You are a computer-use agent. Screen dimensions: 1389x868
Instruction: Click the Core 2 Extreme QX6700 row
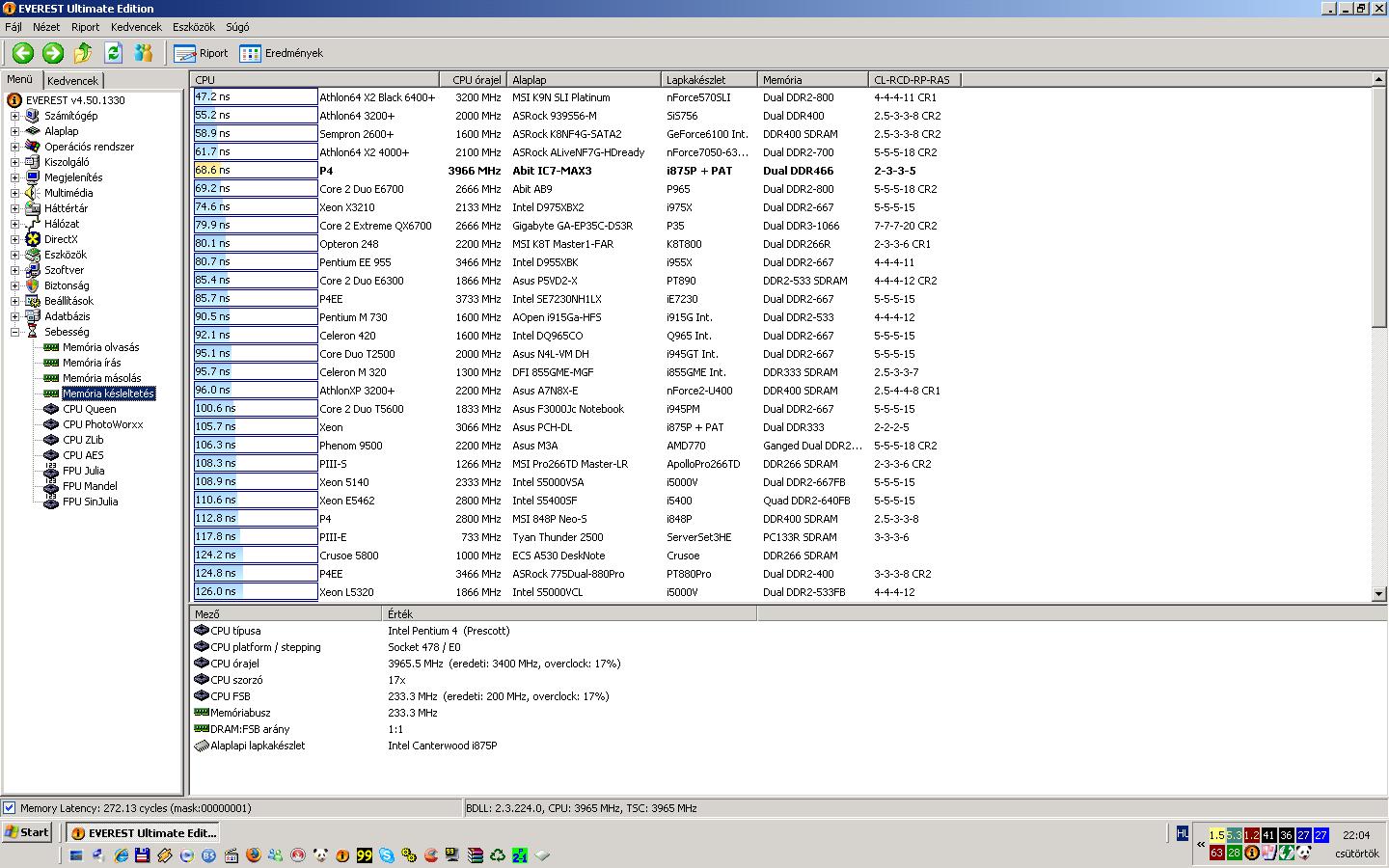(x=781, y=226)
